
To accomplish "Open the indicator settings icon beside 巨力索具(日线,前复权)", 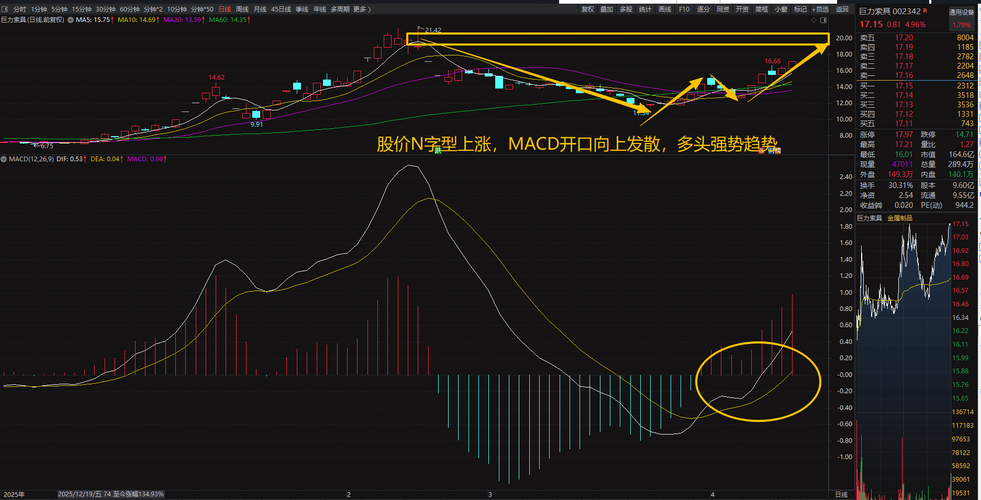I will click(71, 20).
